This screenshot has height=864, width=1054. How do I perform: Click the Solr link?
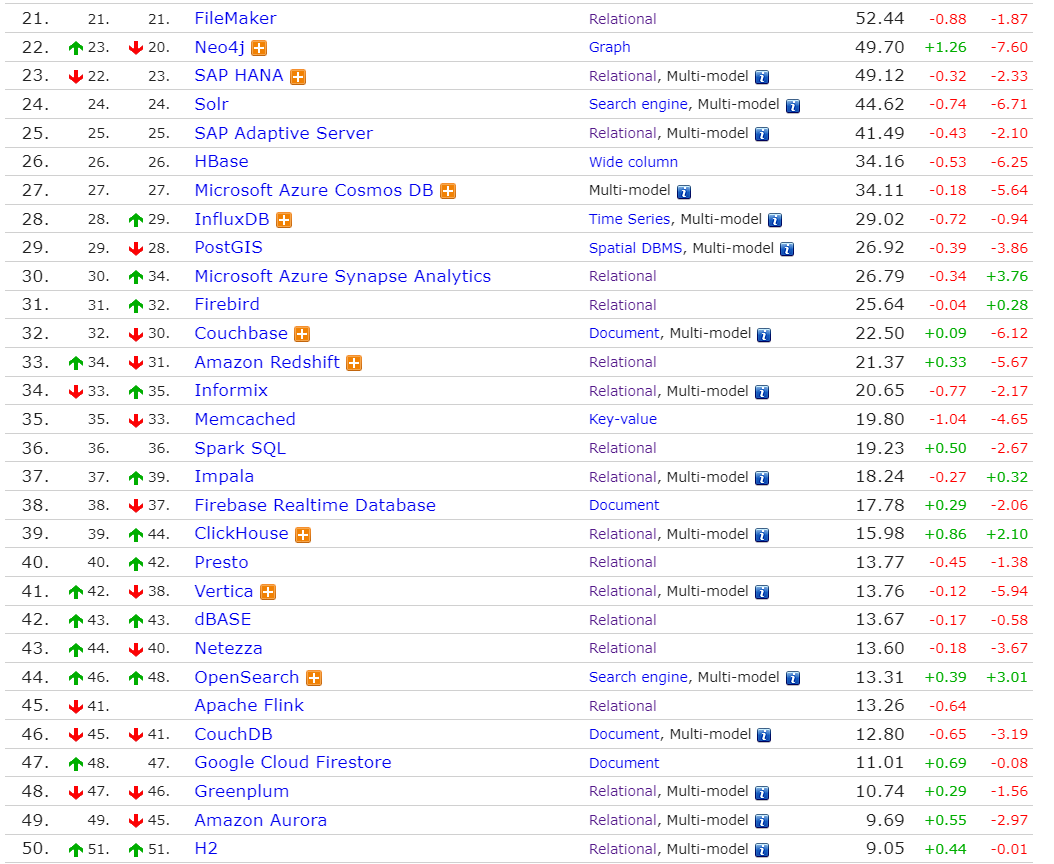212,104
